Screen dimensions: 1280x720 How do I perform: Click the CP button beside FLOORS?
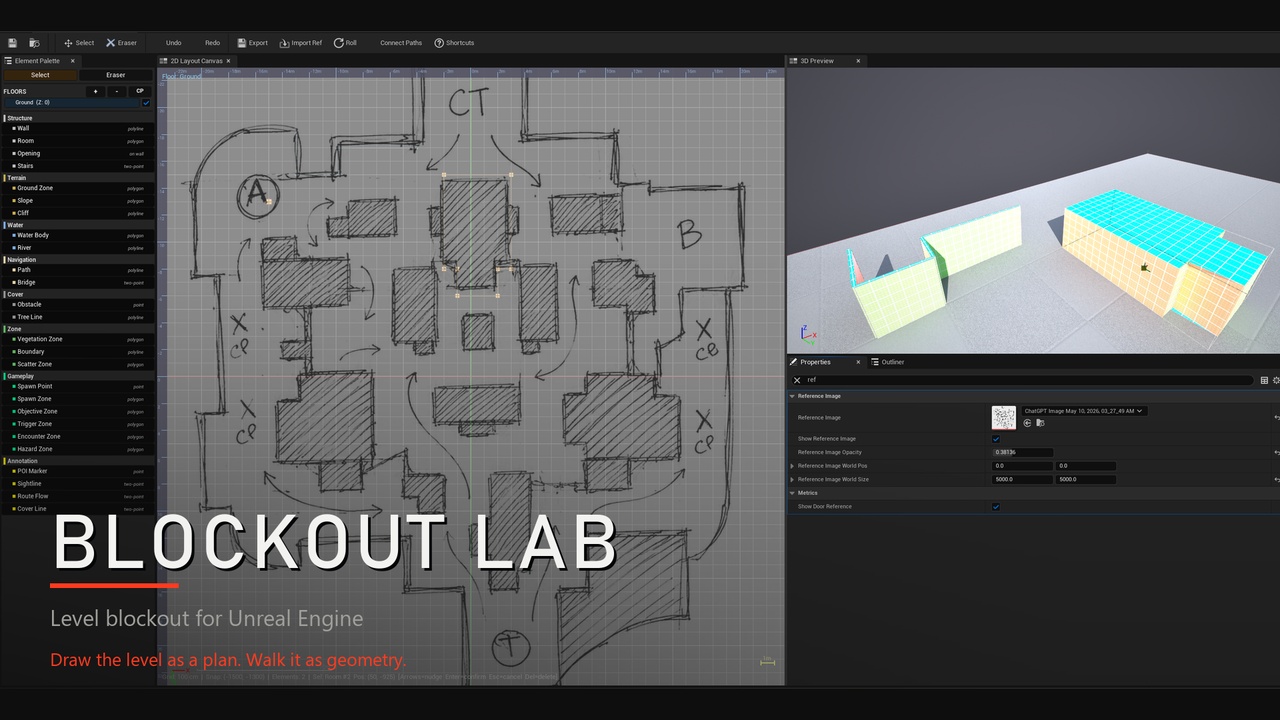tap(140, 91)
